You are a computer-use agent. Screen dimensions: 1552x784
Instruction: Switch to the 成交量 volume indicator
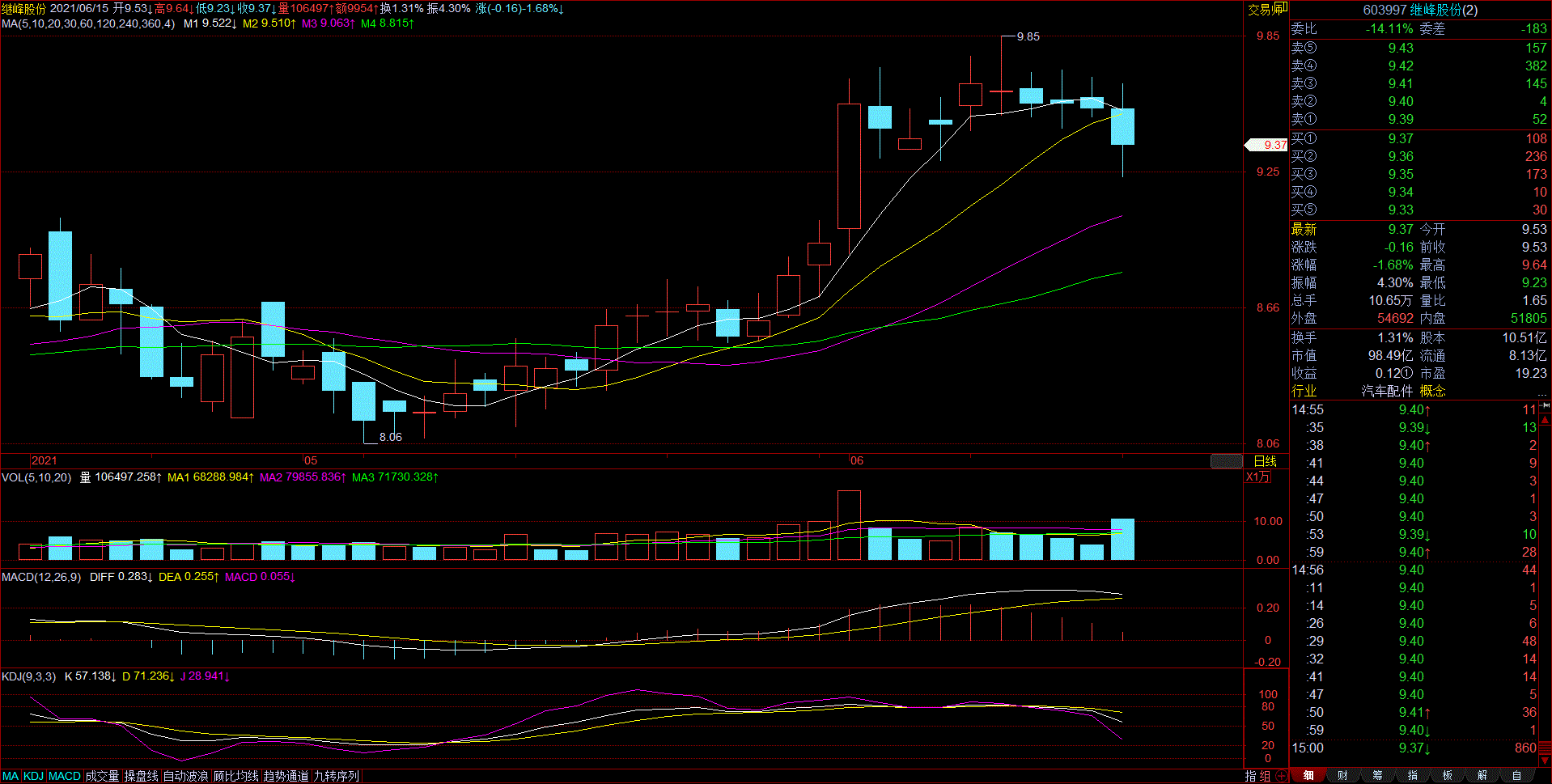coord(102,776)
